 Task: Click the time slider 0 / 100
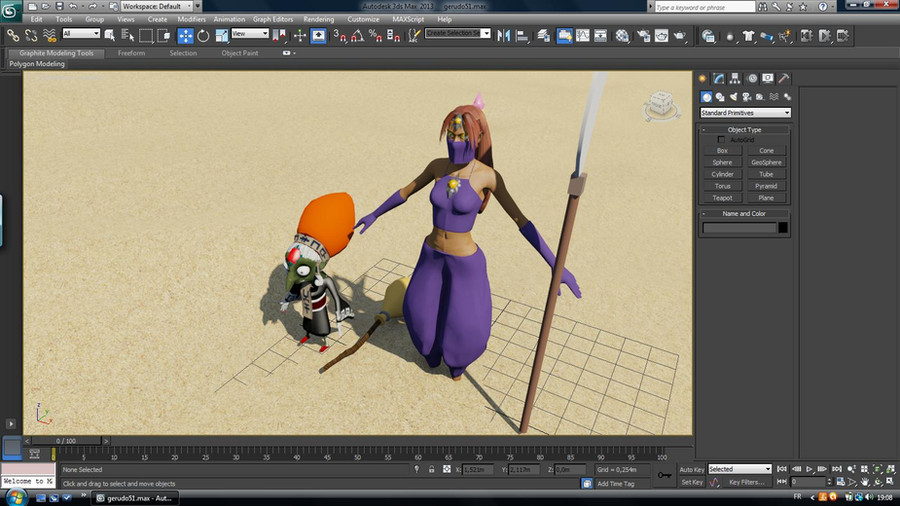point(66,441)
